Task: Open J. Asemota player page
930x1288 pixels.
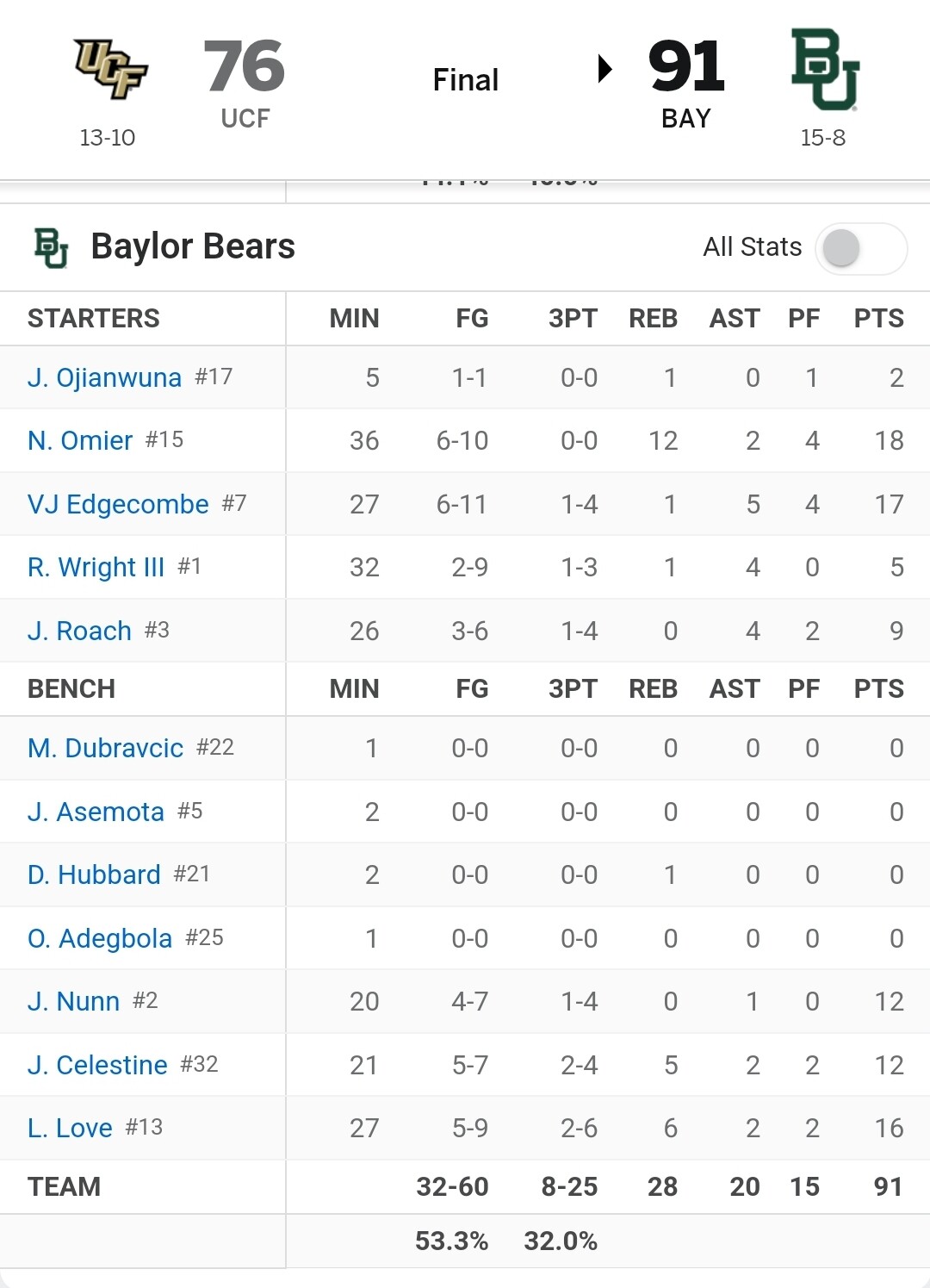Action: click(96, 812)
